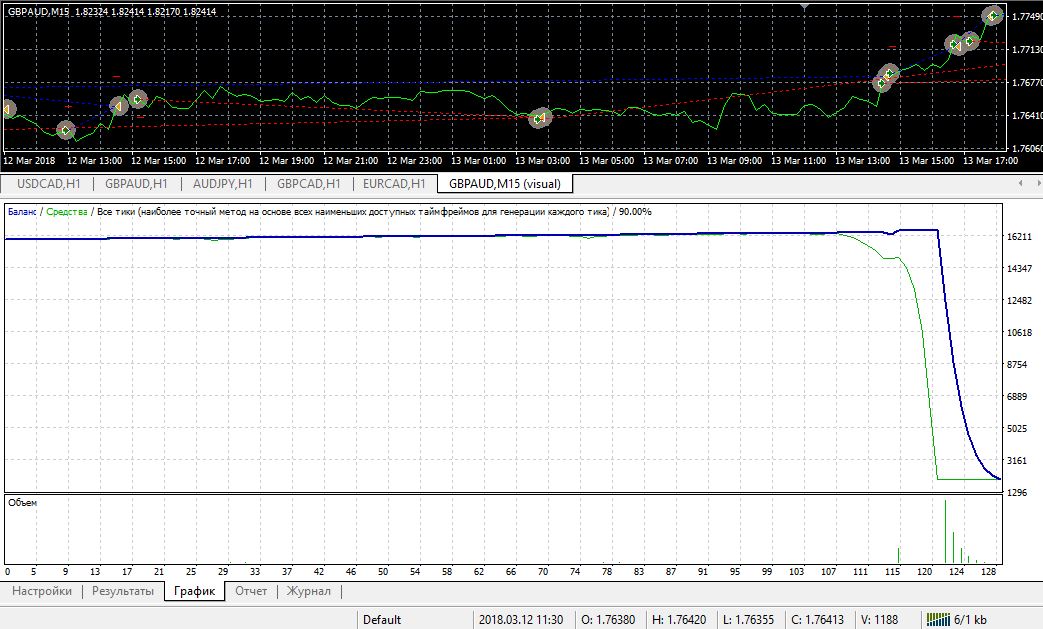Click the 2018.03.12 11:30 status bar timestamp
This screenshot has height=629, width=1043.
(521, 620)
